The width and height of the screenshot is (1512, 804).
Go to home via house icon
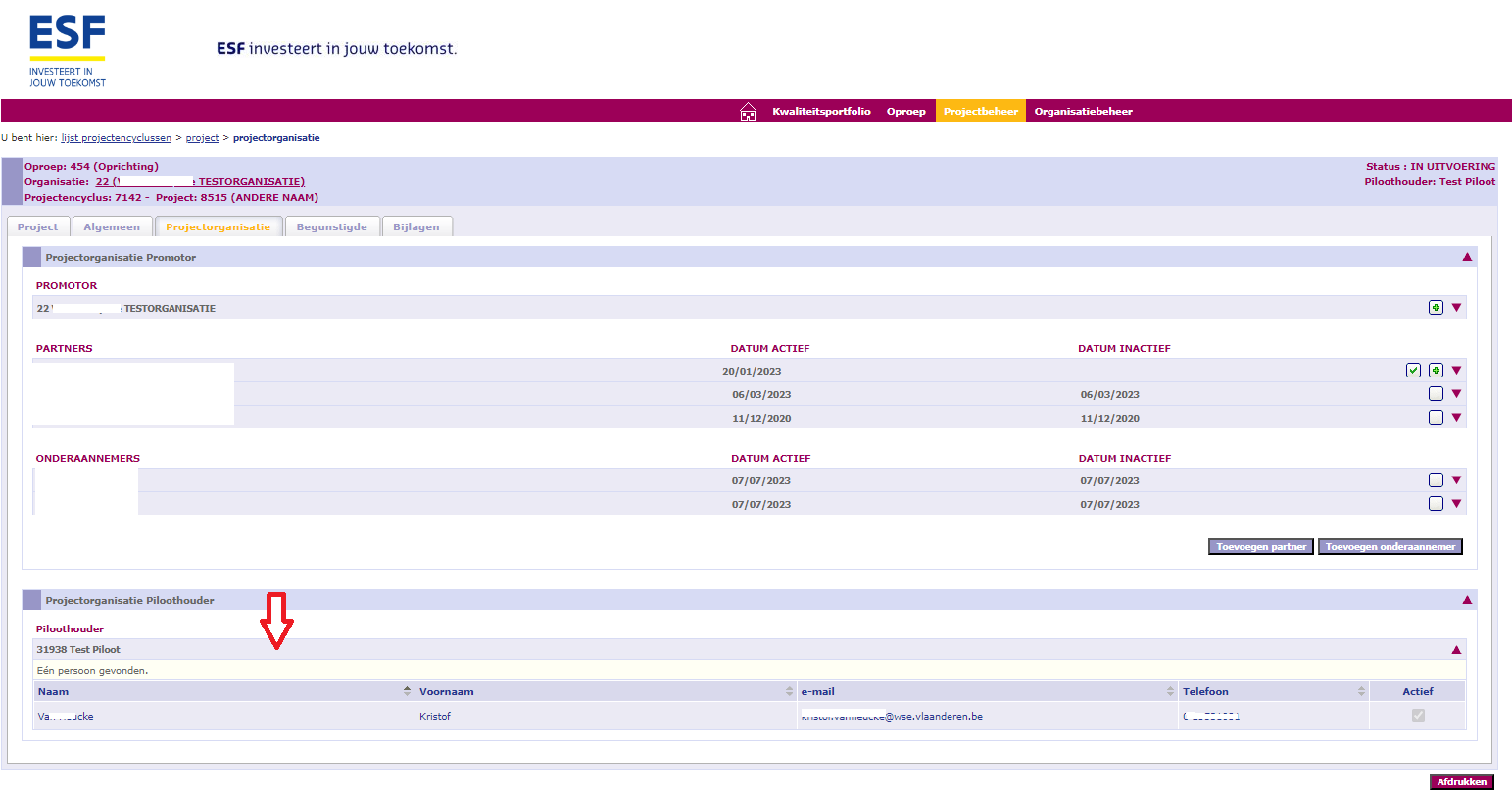coord(748,112)
